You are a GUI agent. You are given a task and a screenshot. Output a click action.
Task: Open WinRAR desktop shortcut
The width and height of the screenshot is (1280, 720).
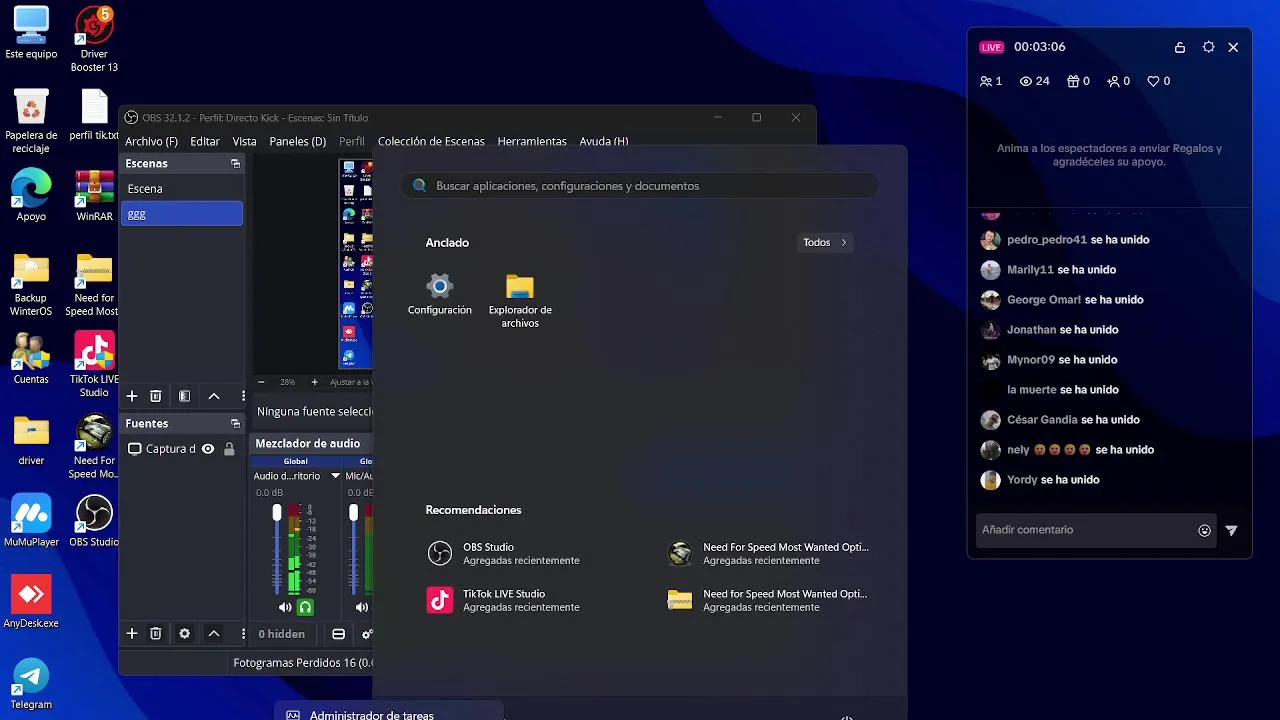click(94, 196)
